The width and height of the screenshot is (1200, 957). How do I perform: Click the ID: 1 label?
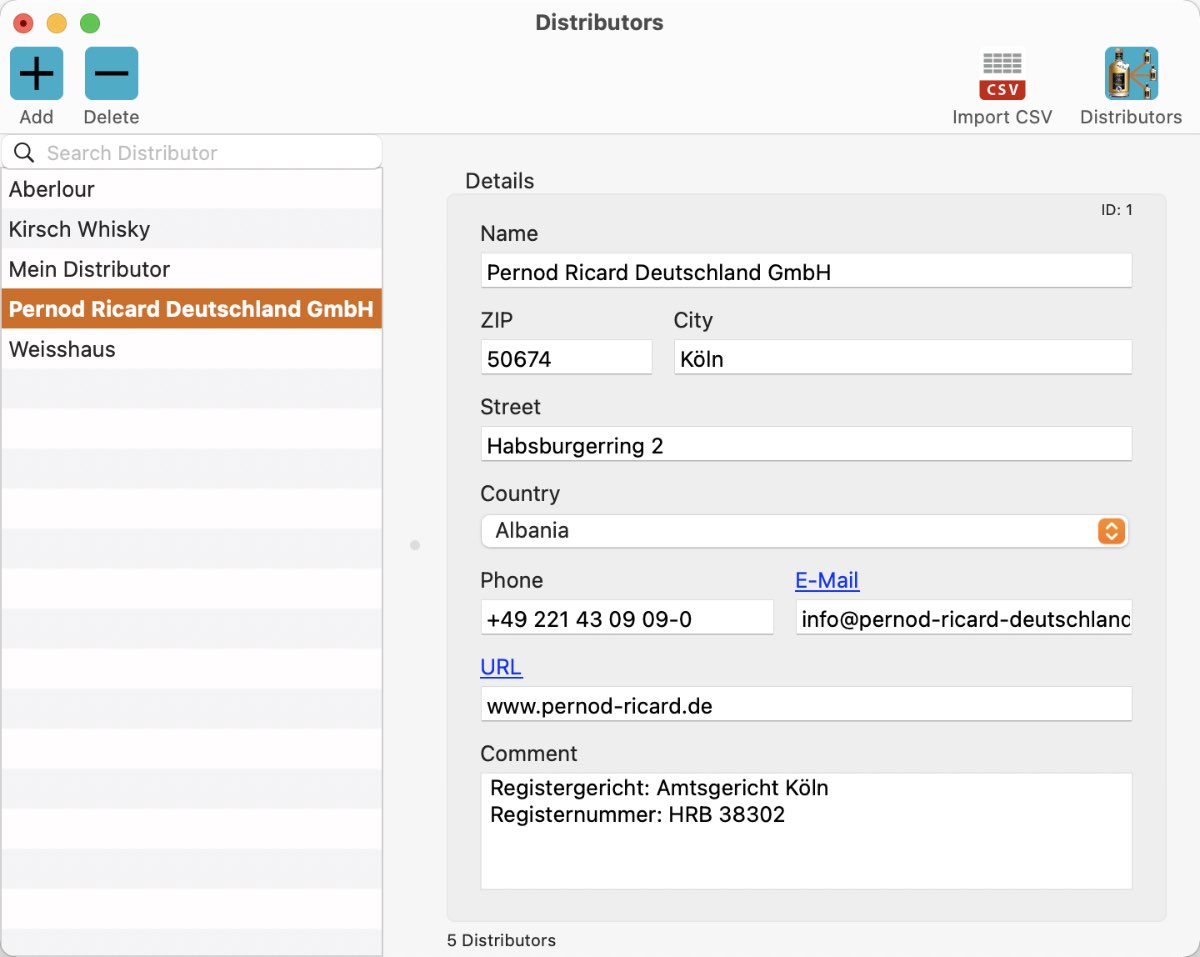click(1117, 210)
